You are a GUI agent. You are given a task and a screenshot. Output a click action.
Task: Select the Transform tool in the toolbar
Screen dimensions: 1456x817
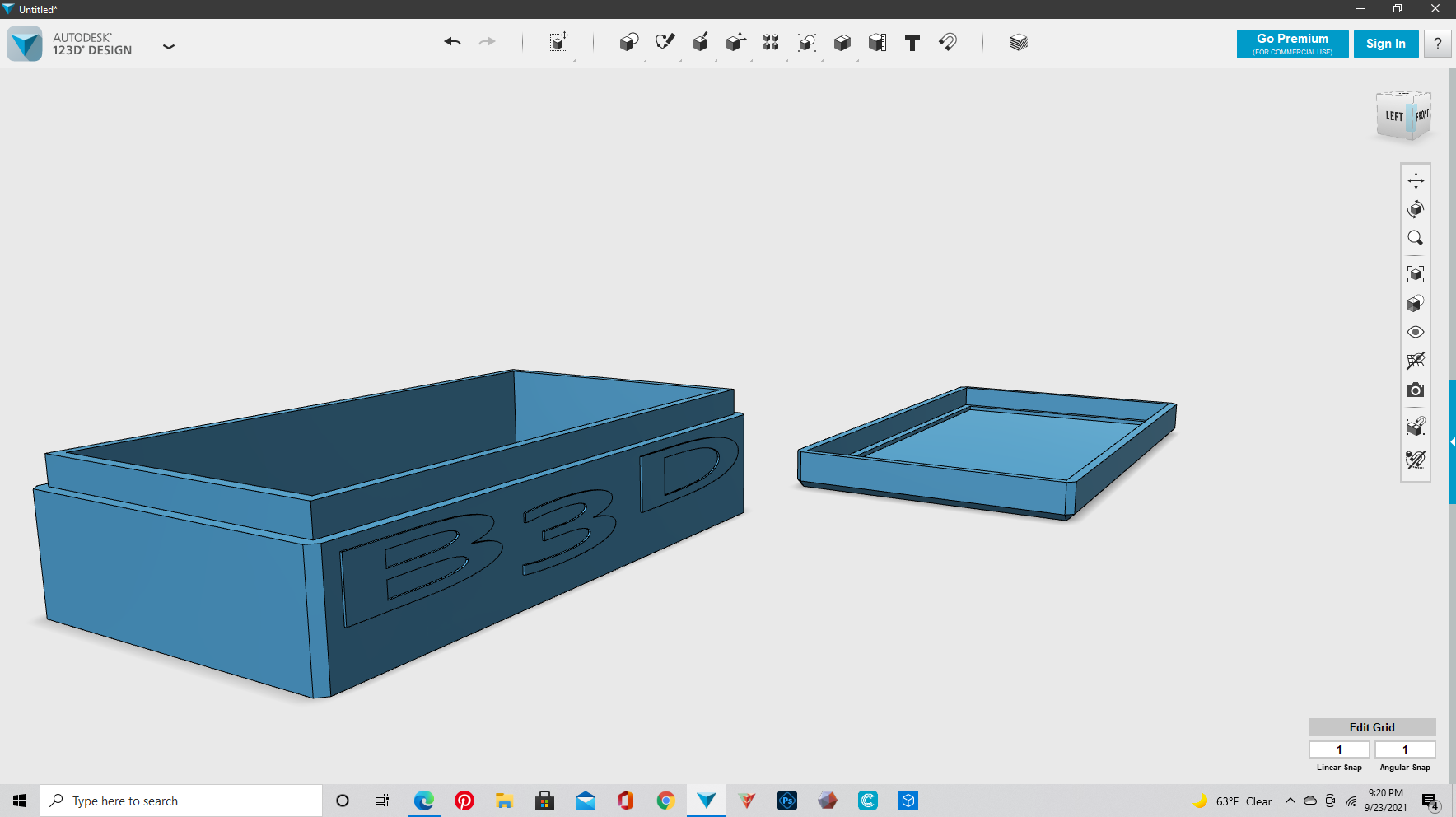point(558,43)
